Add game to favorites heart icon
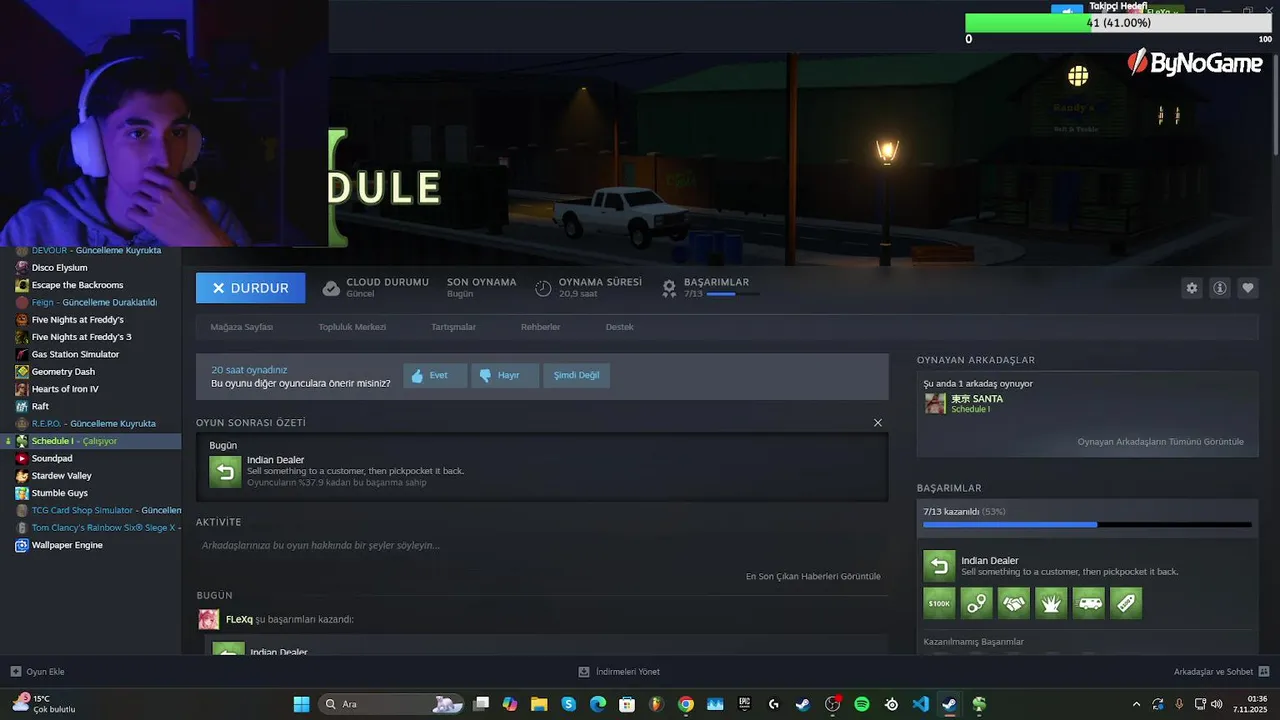Screen dimensions: 1280x720 [x=1248, y=288]
